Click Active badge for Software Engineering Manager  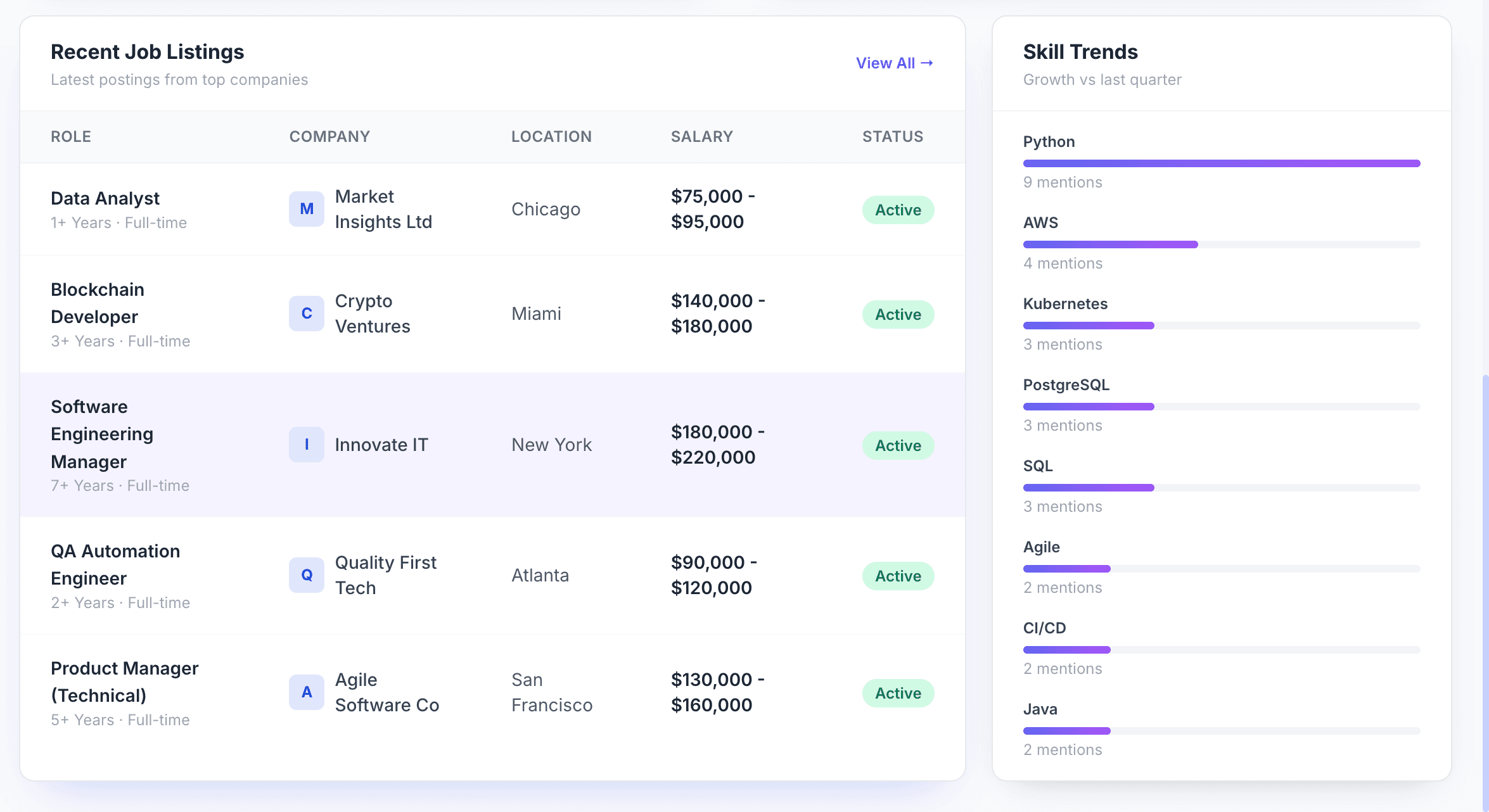(x=898, y=445)
